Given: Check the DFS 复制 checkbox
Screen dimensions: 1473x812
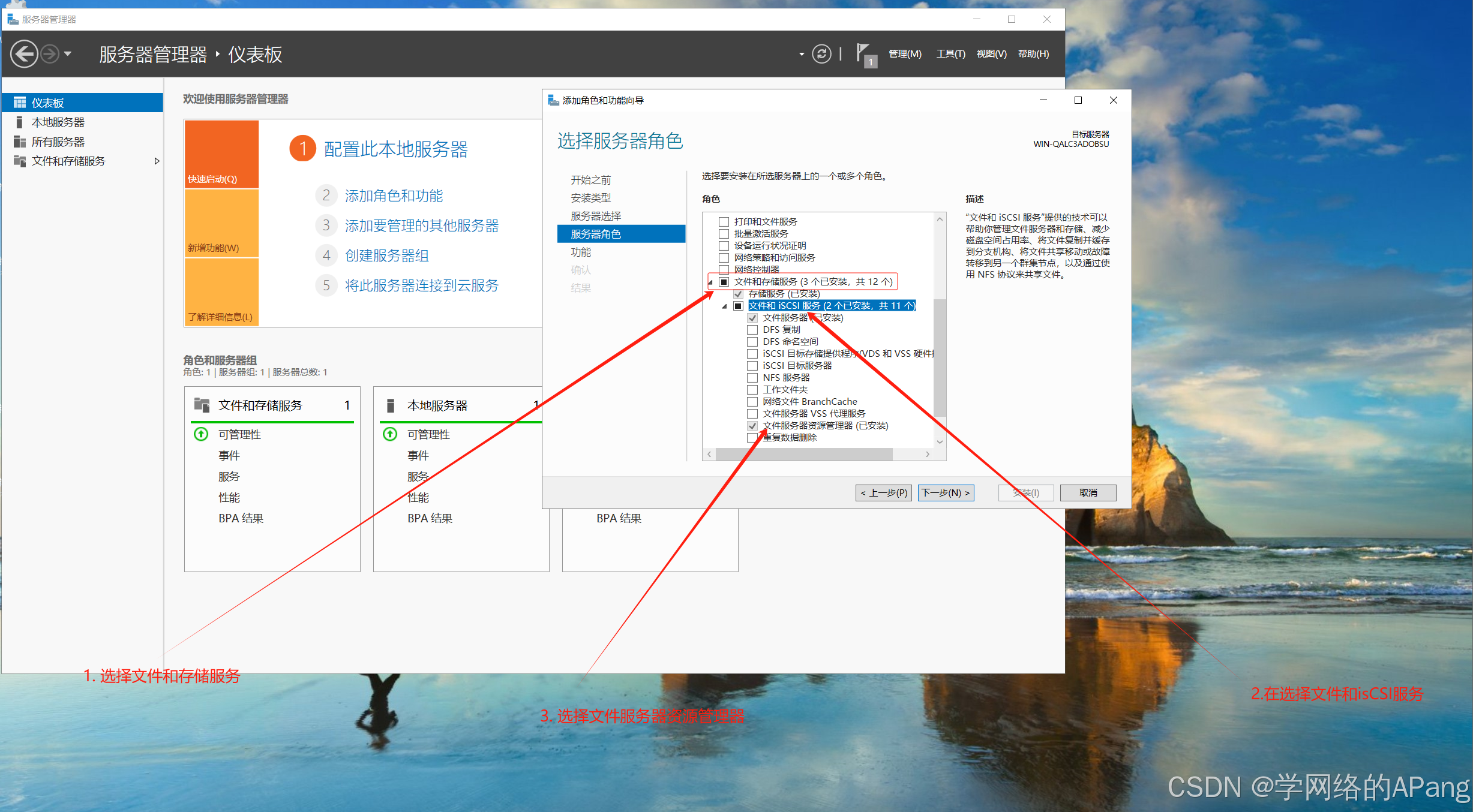Looking at the screenshot, I should (752, 330).
